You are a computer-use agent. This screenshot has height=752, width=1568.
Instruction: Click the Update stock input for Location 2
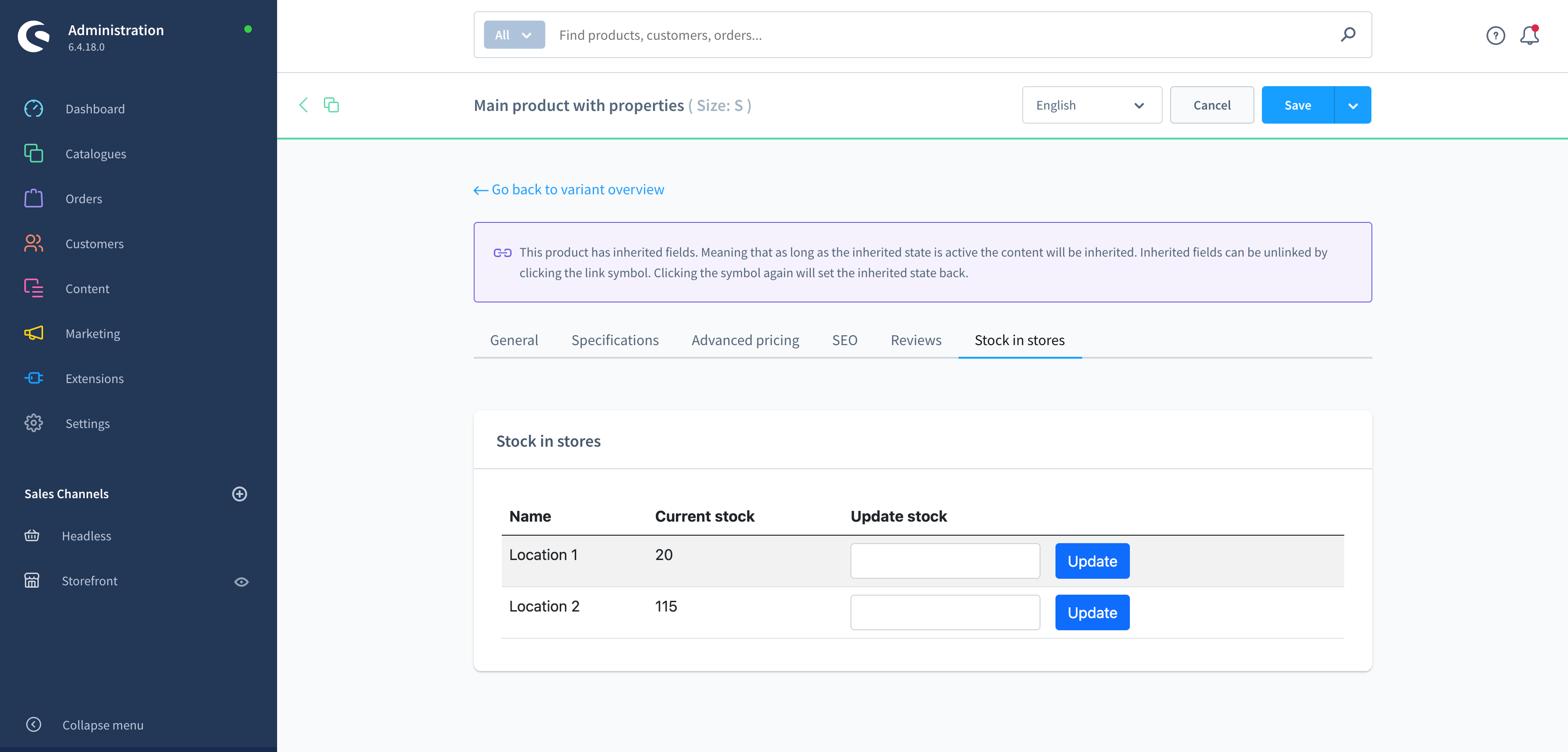pos(945,612)
